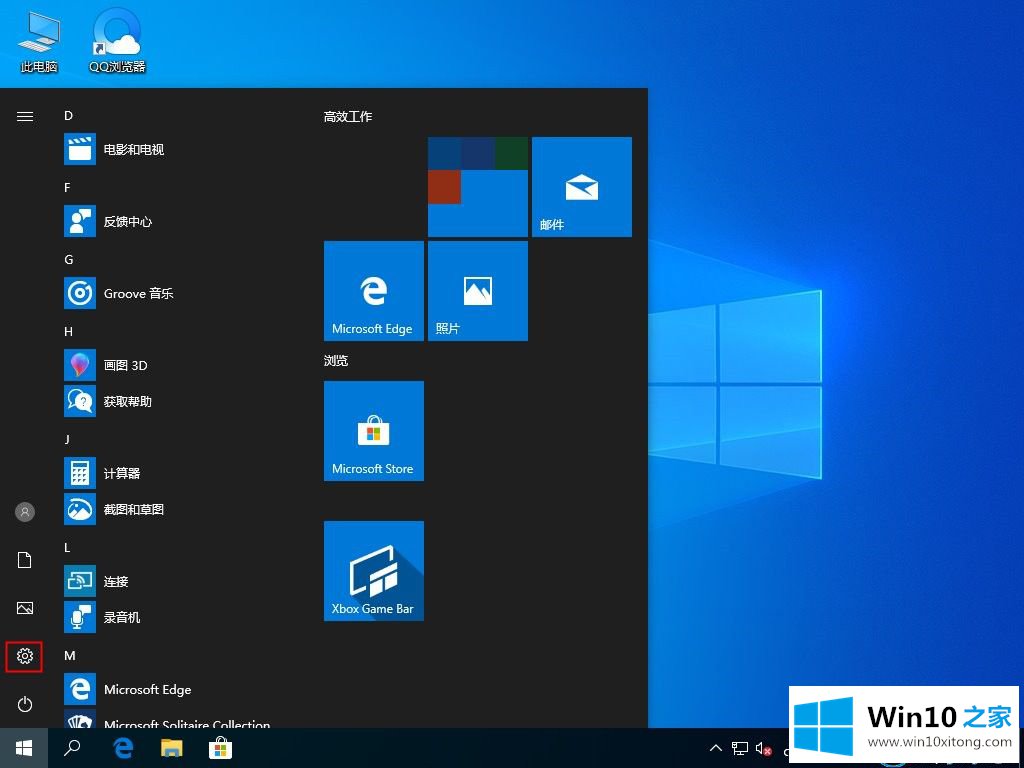Open the 照片 photos tile
Image resolution: width=1024 pixels, height=768 pixels.
coord(477,291)
